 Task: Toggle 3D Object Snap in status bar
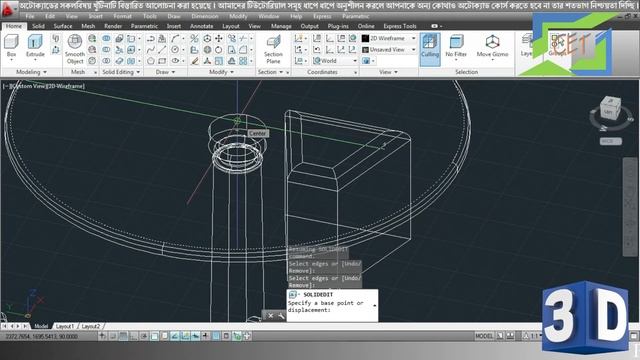pos(164,336)
